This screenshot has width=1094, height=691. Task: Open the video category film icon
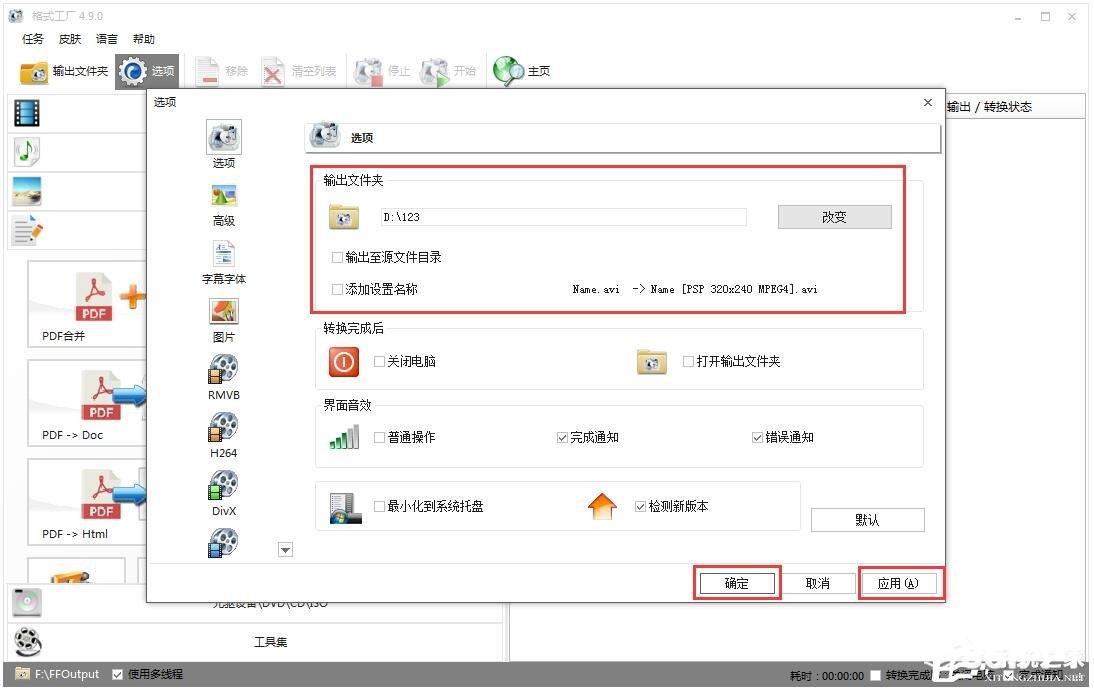pos(27,113)
